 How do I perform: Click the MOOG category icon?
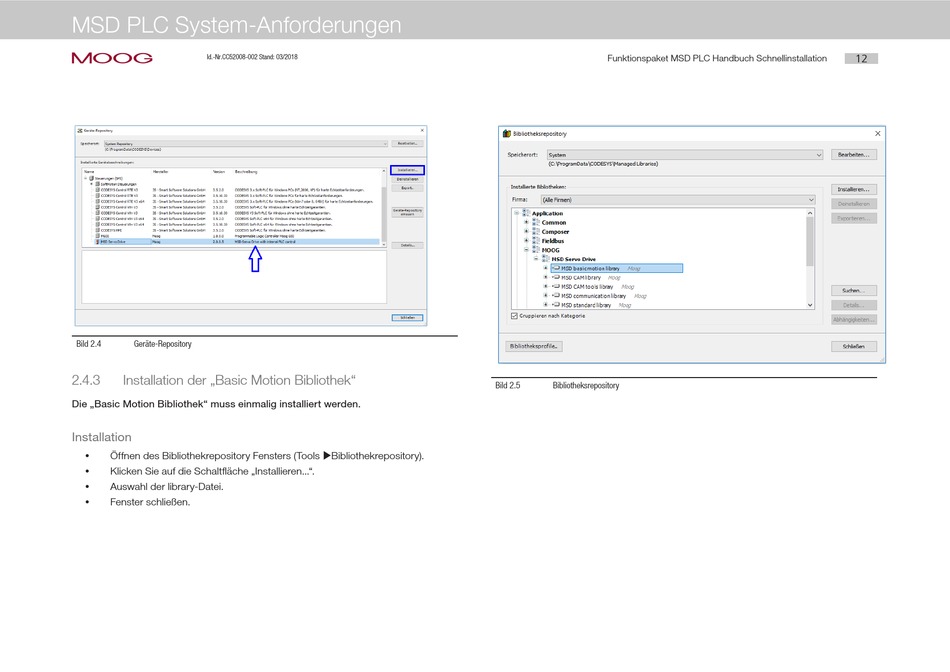click(x=536, y=250)
